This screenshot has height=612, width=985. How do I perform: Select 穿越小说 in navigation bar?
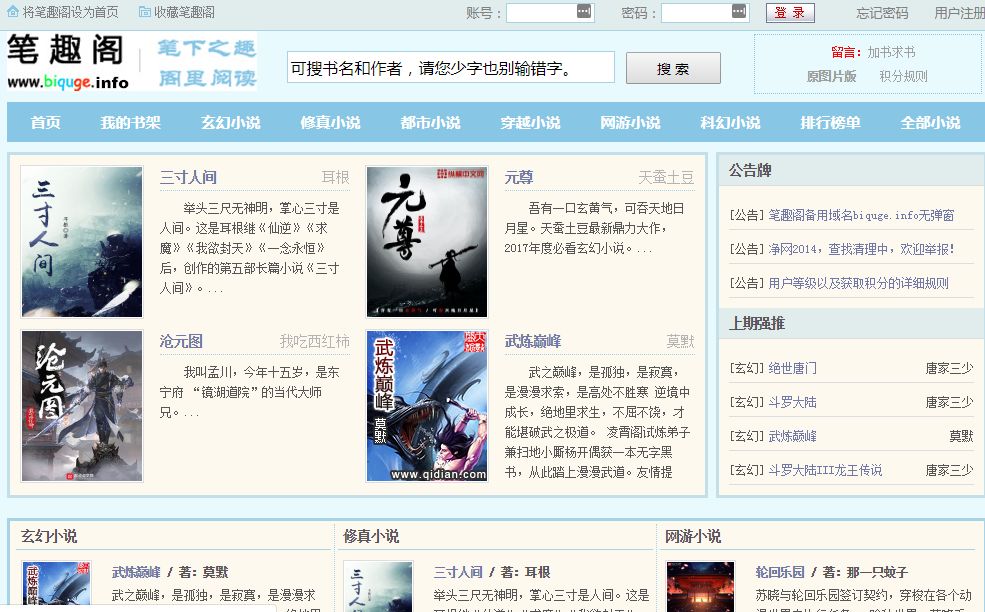(530, 123)
